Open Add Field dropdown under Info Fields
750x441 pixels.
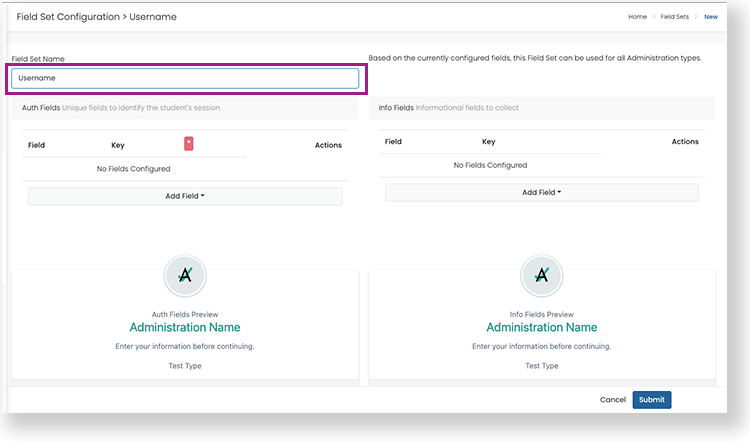coord(542,192)
